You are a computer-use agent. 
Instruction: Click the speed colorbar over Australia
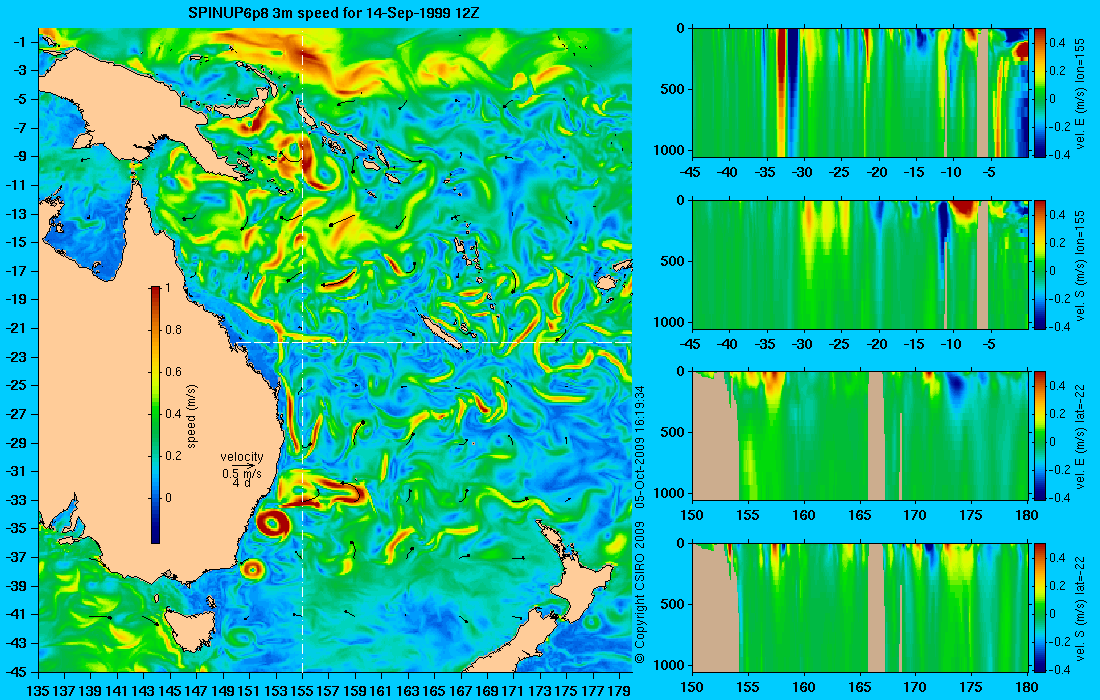pos(155,415)
